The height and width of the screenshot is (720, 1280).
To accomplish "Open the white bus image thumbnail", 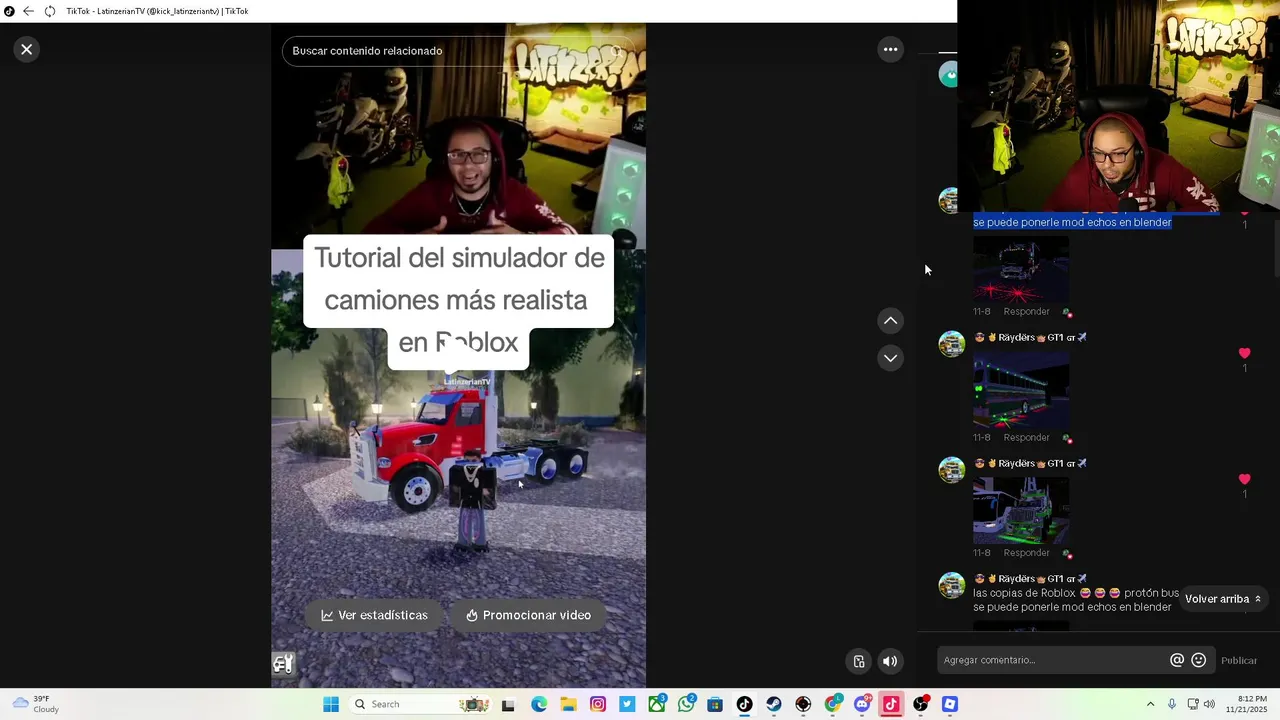I will coord(1021,510).
